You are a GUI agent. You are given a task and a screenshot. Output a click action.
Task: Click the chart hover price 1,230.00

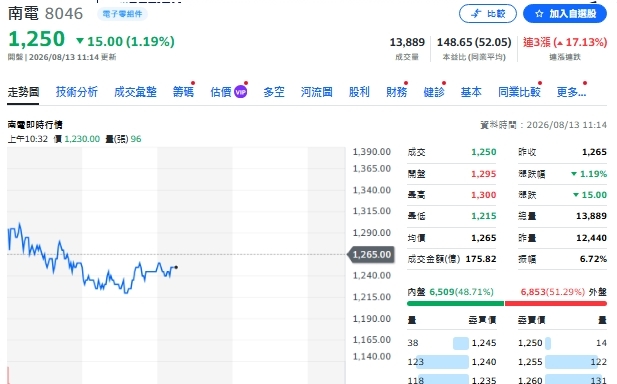click(82, 139)
